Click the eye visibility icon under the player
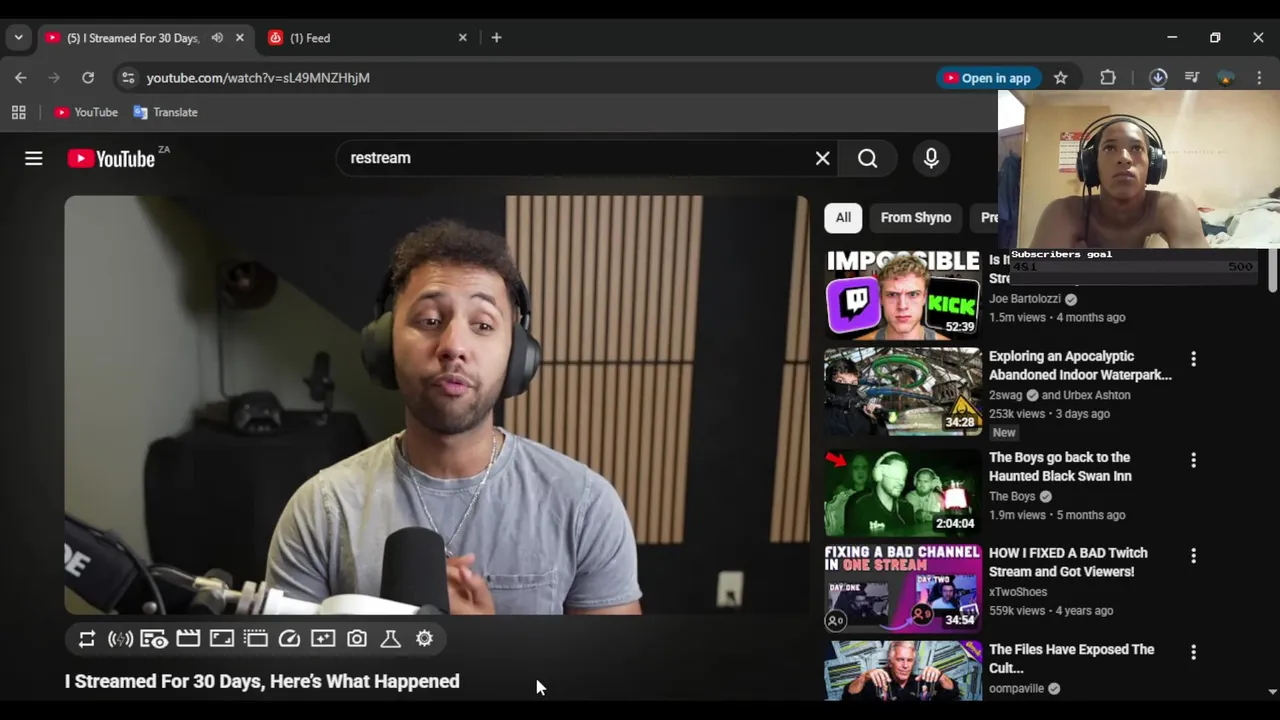 (x=154, y=639)
